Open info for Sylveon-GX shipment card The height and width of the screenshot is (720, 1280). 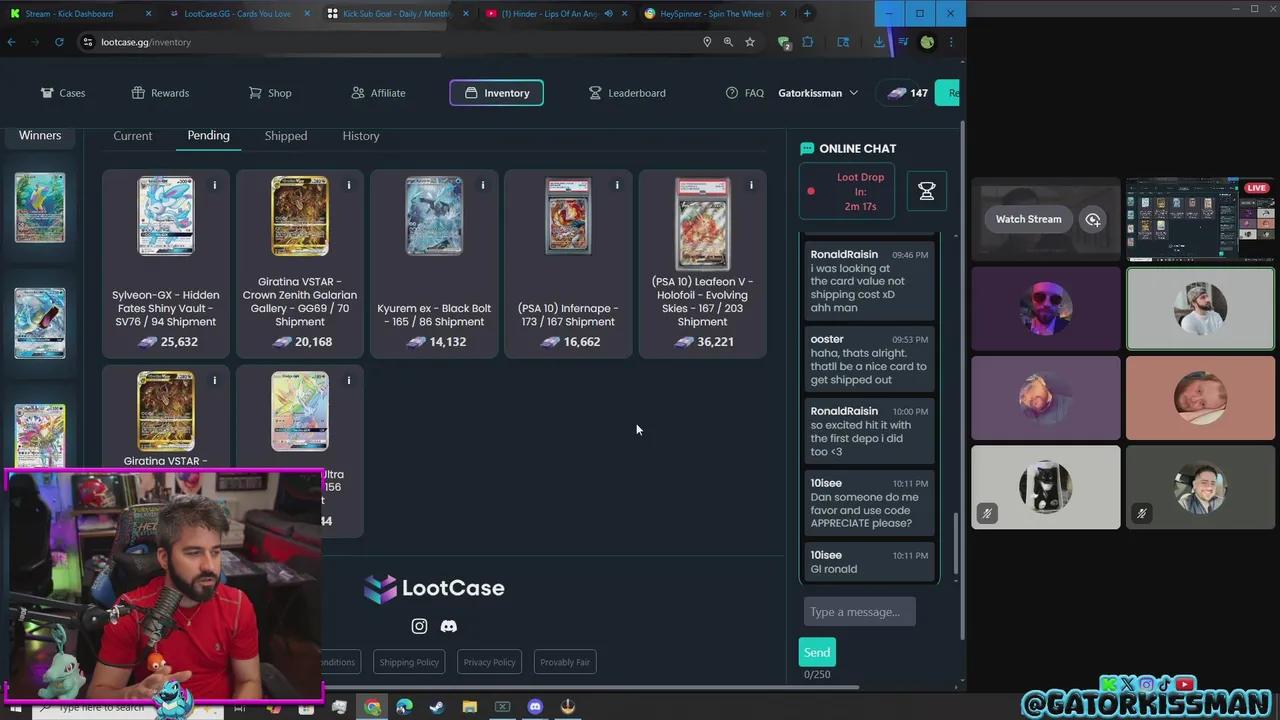214,185
